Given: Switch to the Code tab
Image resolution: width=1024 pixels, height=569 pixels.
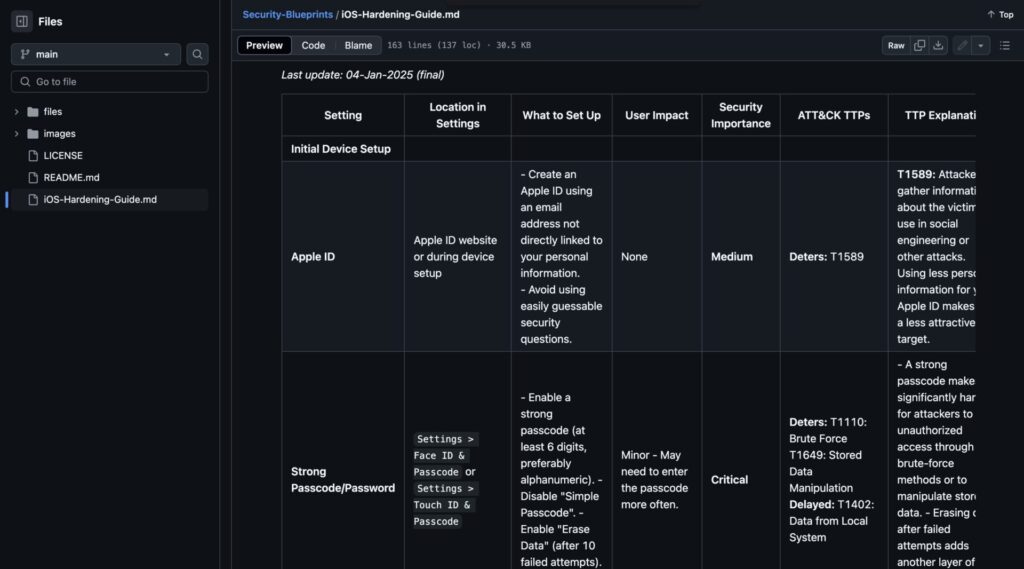Looking at the screenshot, I should 313,45.
